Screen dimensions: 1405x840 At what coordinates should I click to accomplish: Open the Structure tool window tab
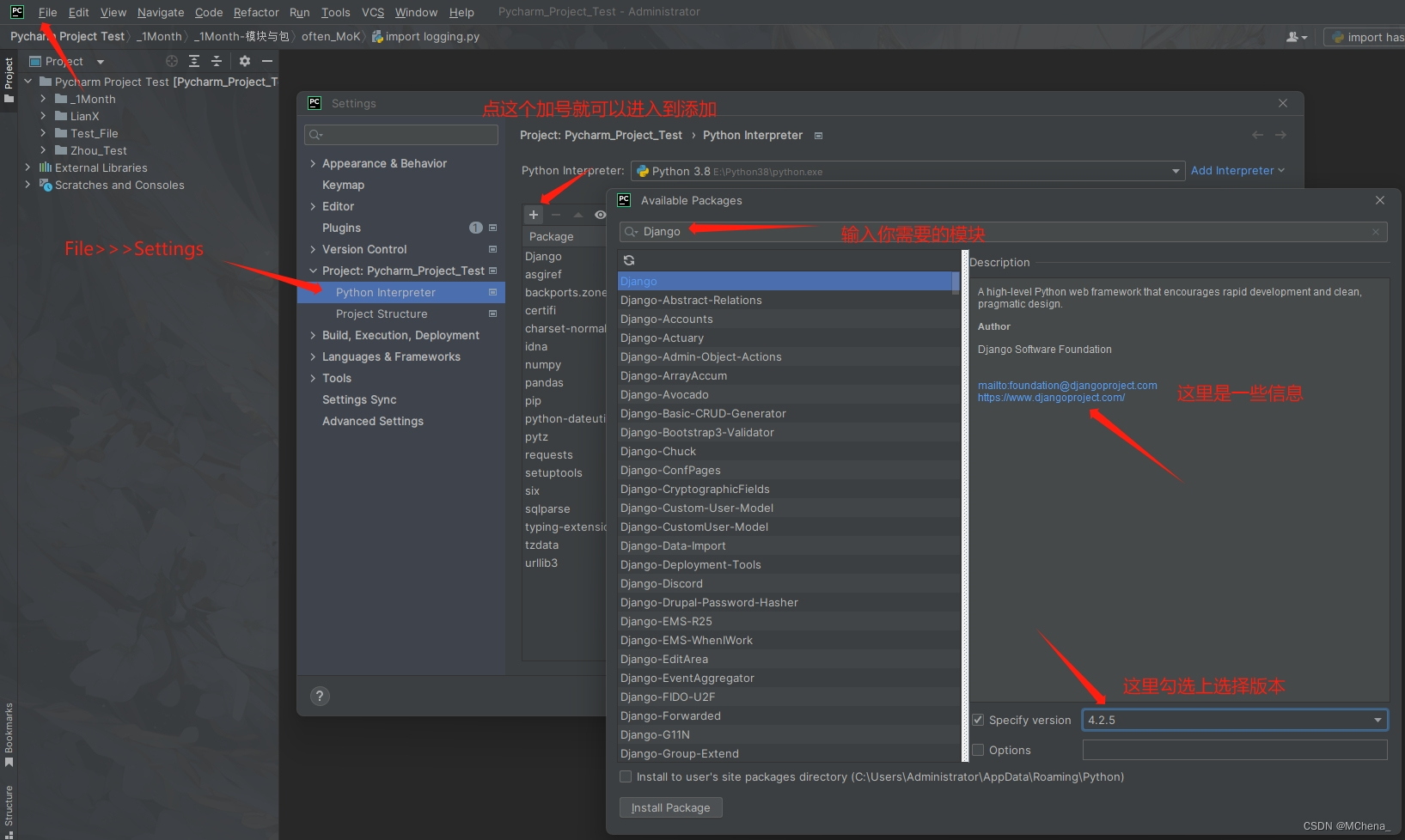point(9,810)
